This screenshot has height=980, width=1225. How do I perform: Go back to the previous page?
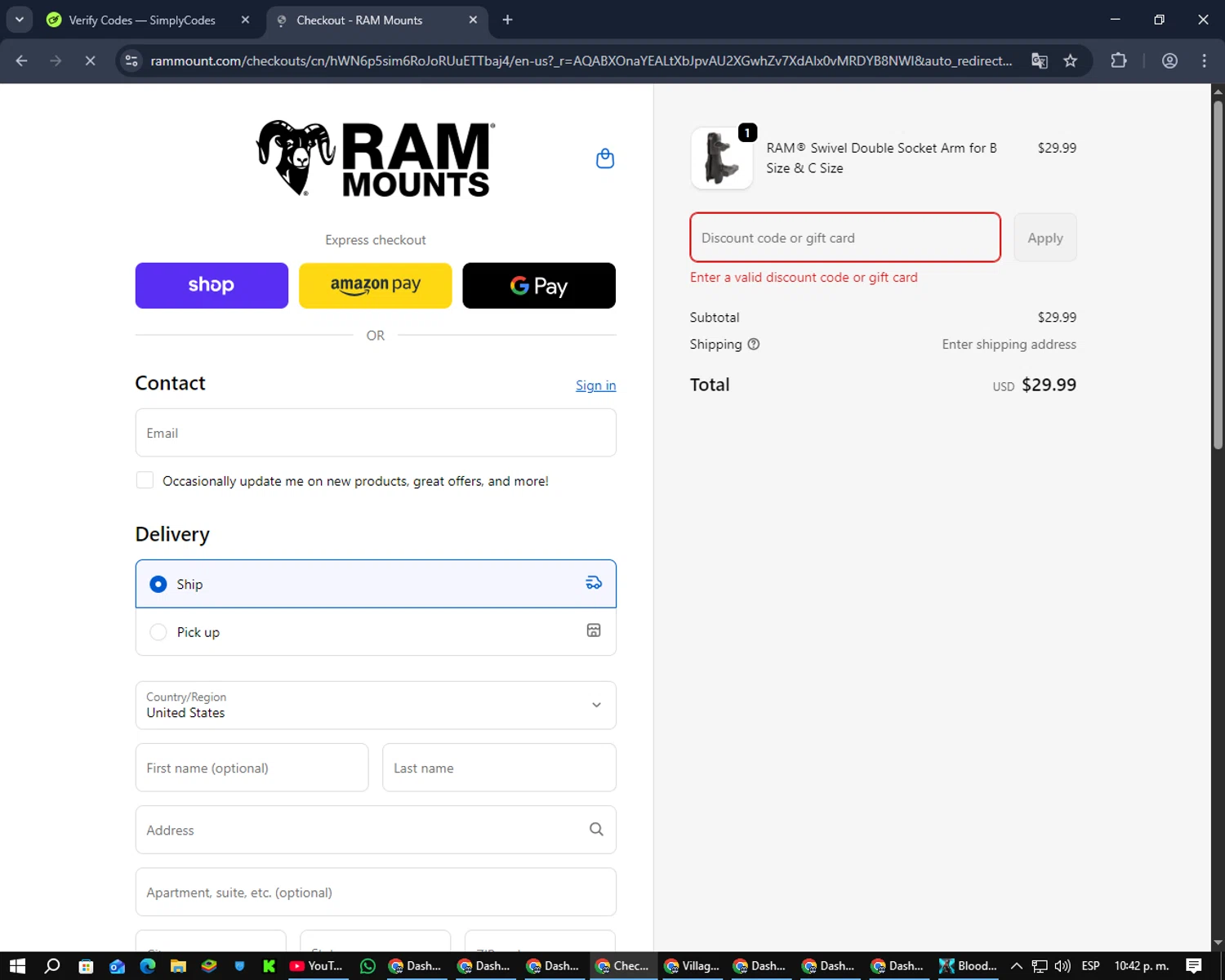click(x=22, y=60)
